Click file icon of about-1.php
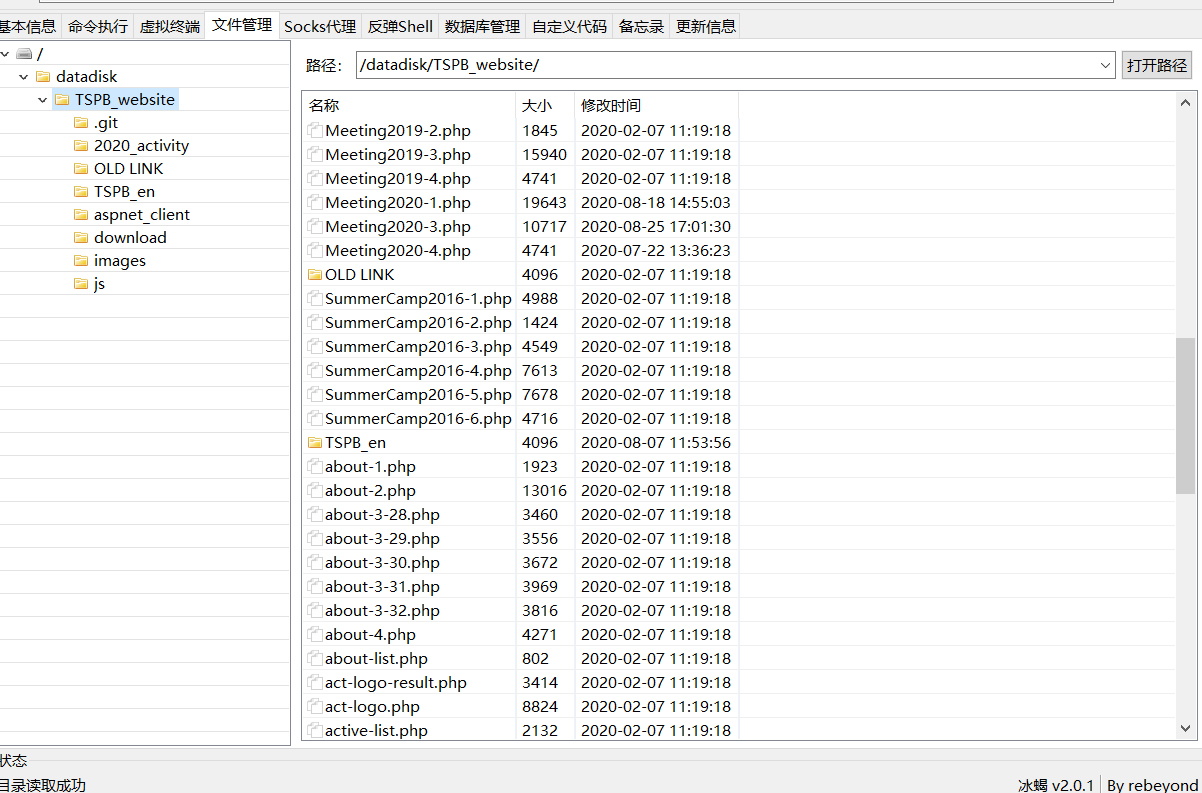Image resolution: width=1202 pixels, height=793 pixels. pyautogui.click(x=315, y=466)
